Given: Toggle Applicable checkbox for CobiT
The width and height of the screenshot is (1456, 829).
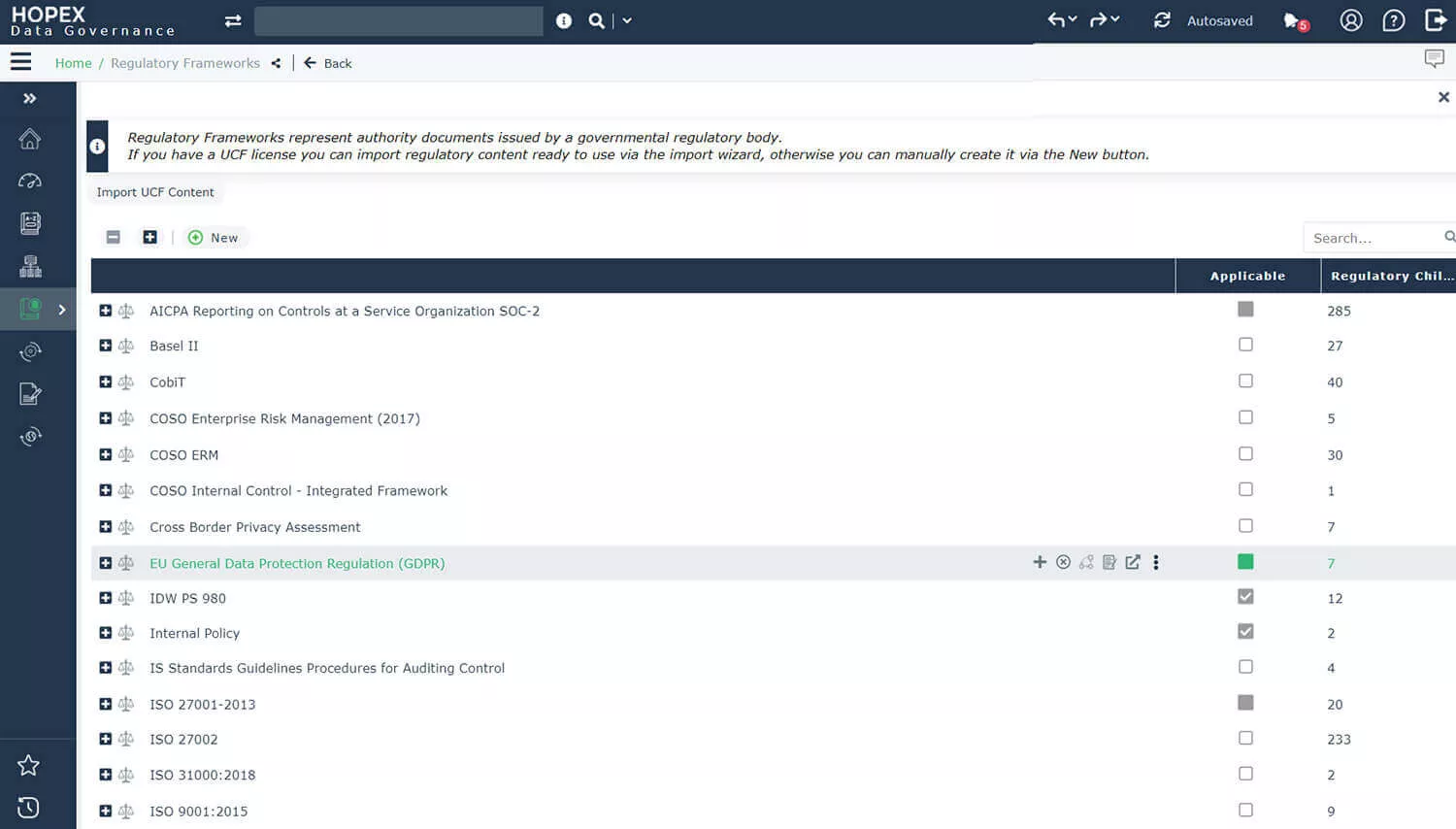Looking at the screenshot, I should pyautogui.click(x=1245, y=381).
